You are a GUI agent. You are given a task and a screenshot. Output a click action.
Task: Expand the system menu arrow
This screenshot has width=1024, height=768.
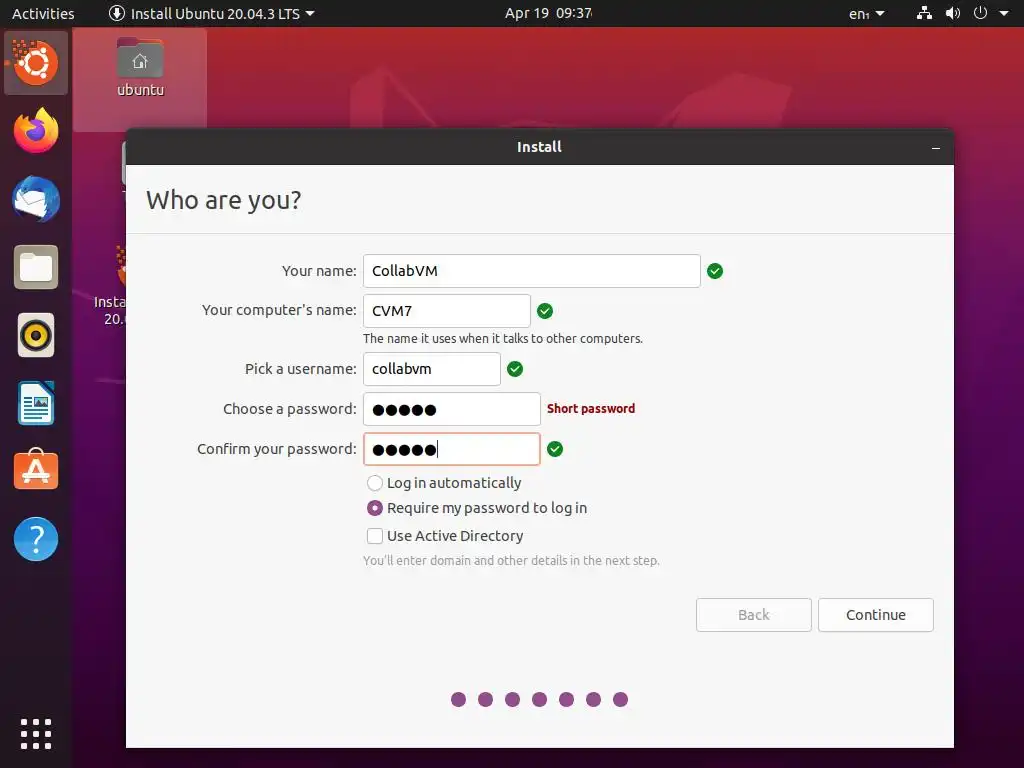[1004, 13]
